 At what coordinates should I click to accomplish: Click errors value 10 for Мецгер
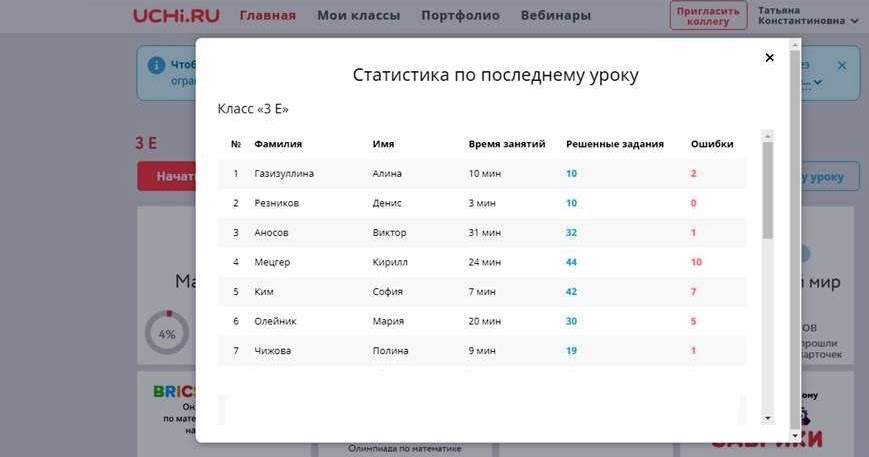coord(696,262)
